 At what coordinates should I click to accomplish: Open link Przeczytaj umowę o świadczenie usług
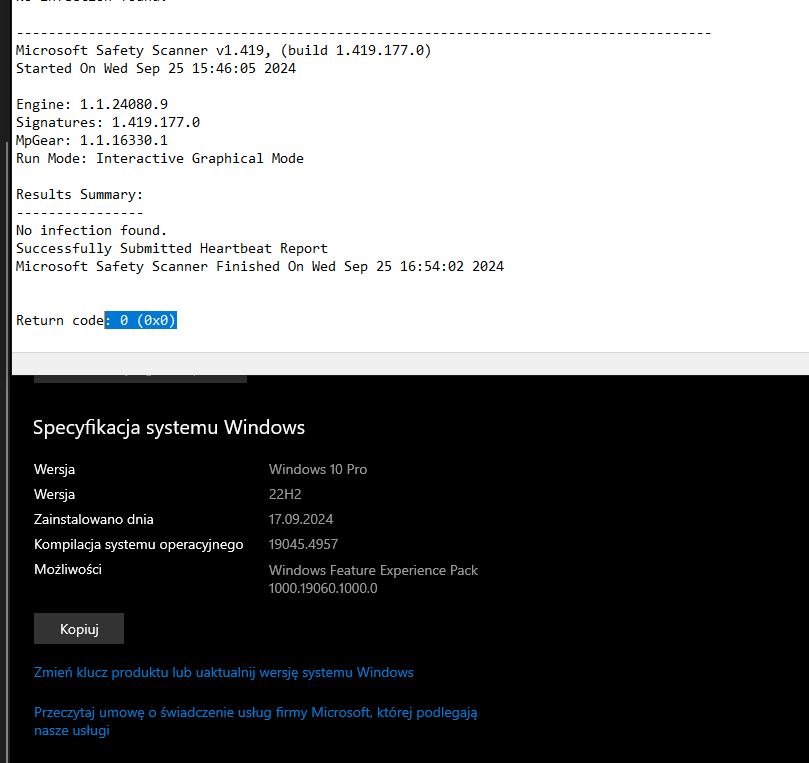tap(255, 721)
